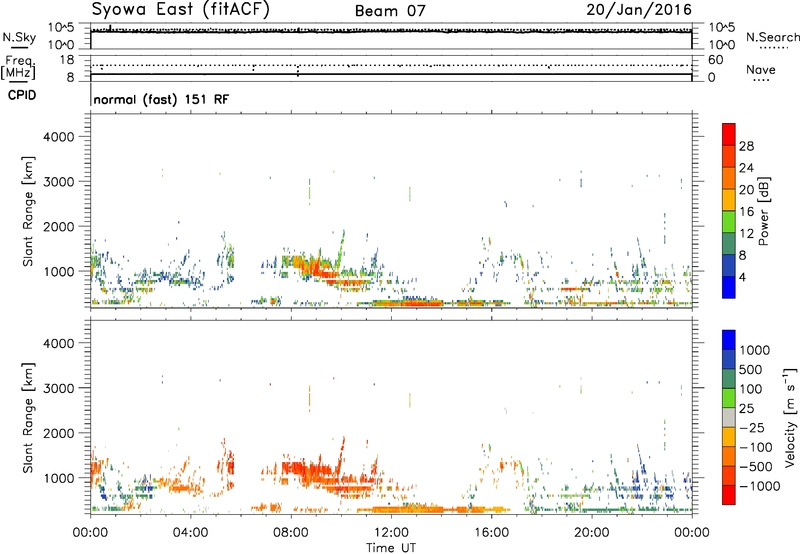The width and height of the screenshot is (800, 554).
Task: Select the text "normal (fast) 151 RF"
Action: tap(161, 99)
